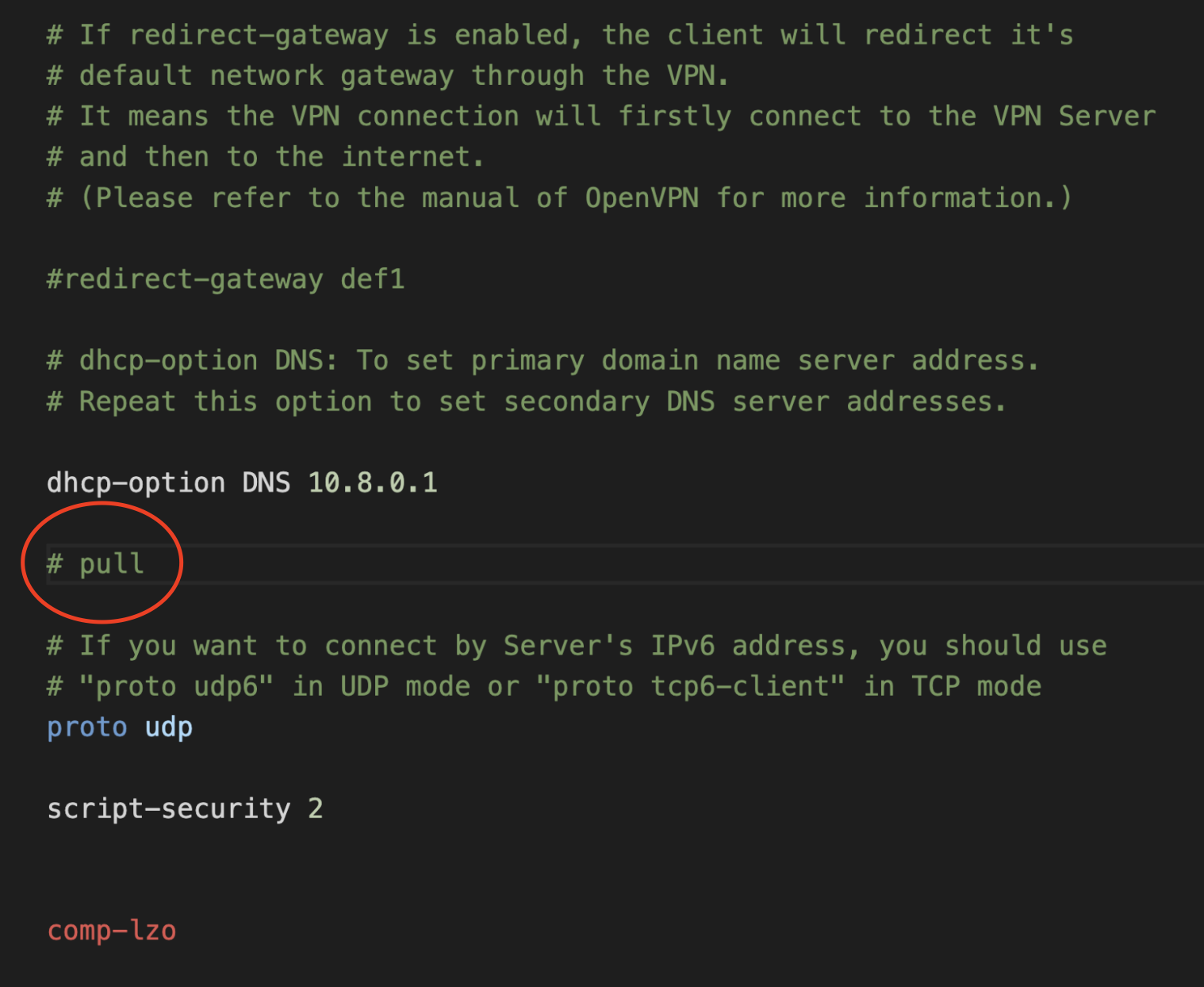Click the 'def1' word after #redirect-gateway
Image resolution: width=1204 pixels, height=987 pixels.
[372, 279]
